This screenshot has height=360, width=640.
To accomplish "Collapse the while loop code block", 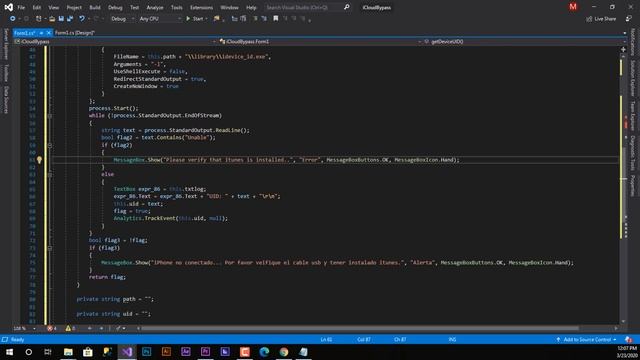I will click(x=50, y=116).
